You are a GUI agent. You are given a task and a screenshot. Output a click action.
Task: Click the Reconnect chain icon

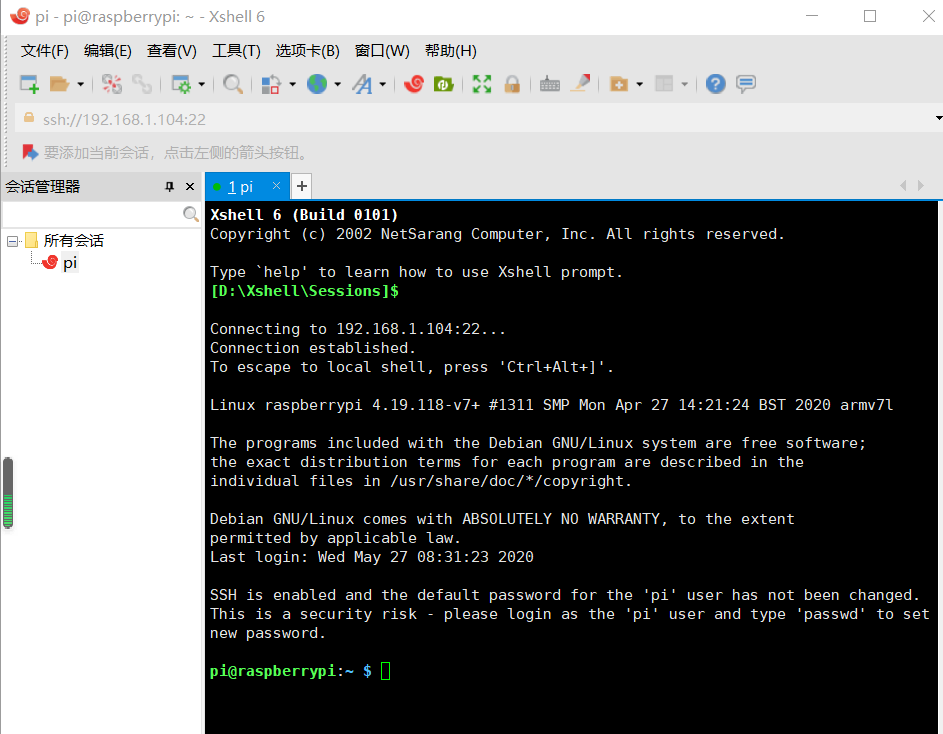coord(142,84)
